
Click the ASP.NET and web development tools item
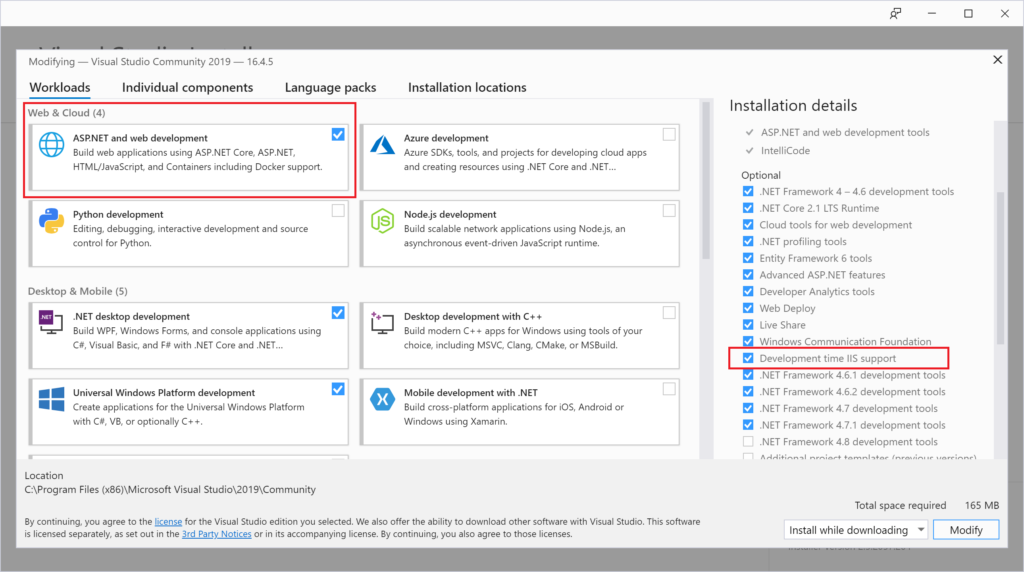click(845, 133)
